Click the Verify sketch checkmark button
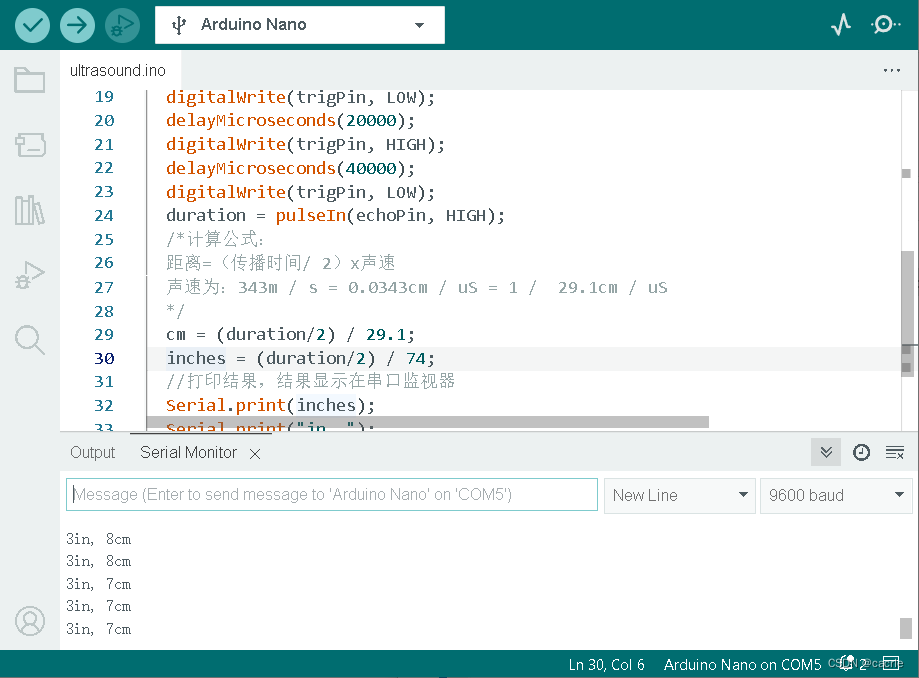The height and width of the screenshot is (678, 919). click(x=32, y=25)
